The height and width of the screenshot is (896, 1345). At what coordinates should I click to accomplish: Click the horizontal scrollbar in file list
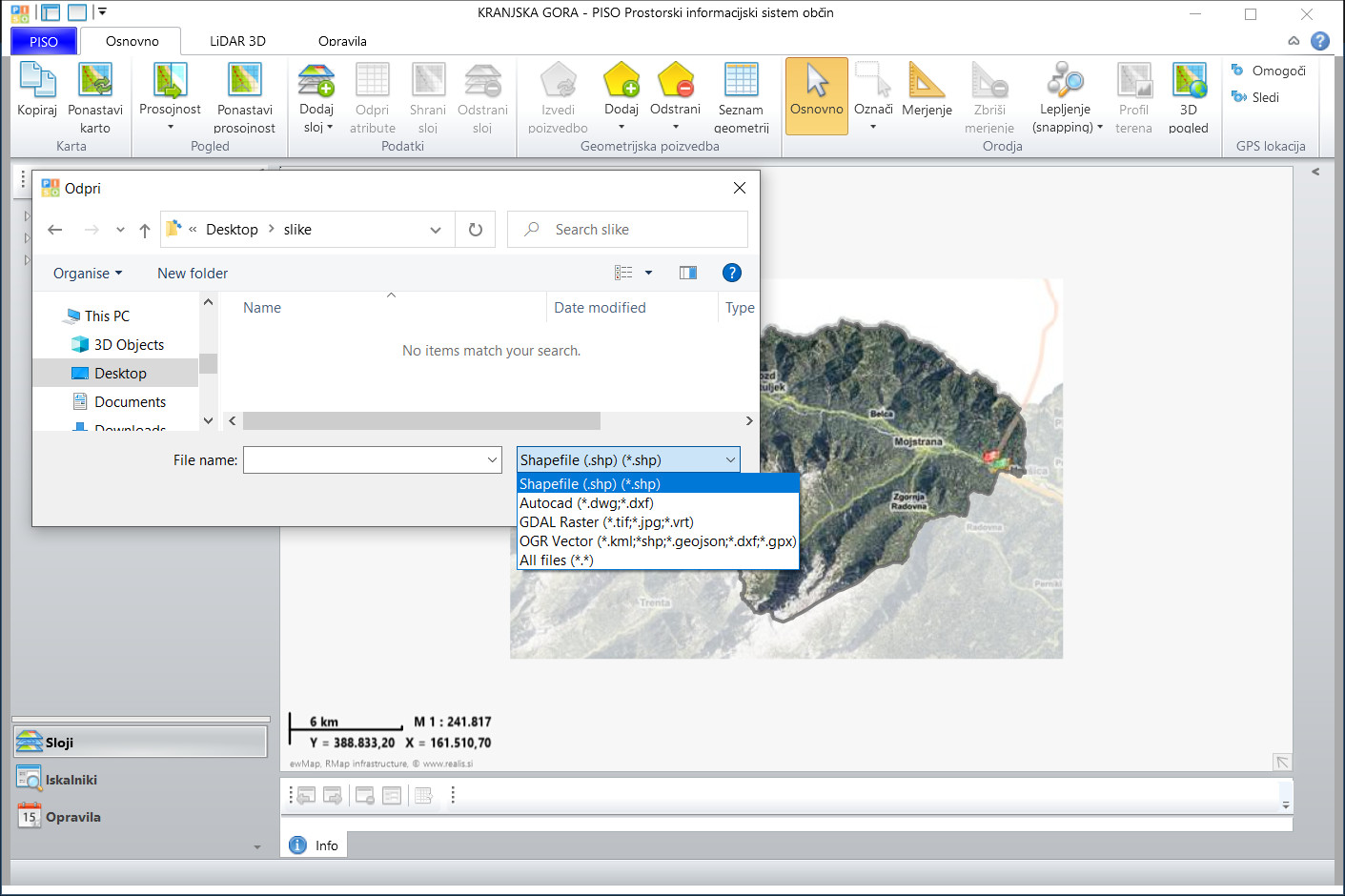[x=421, y=420]
